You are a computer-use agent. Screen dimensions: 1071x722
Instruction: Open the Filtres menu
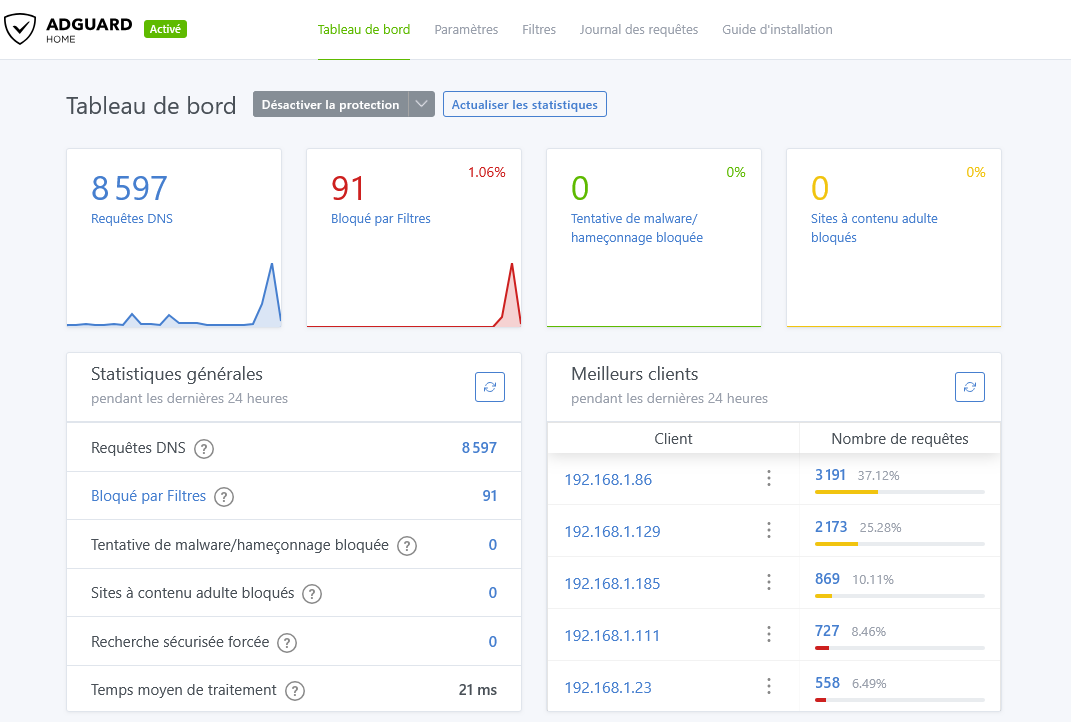pos(539,30)
